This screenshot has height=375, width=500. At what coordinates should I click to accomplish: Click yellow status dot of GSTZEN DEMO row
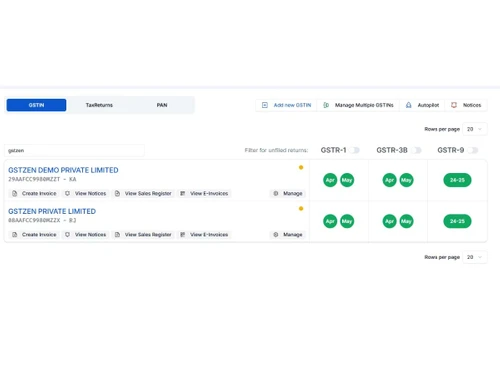point(301,167)
